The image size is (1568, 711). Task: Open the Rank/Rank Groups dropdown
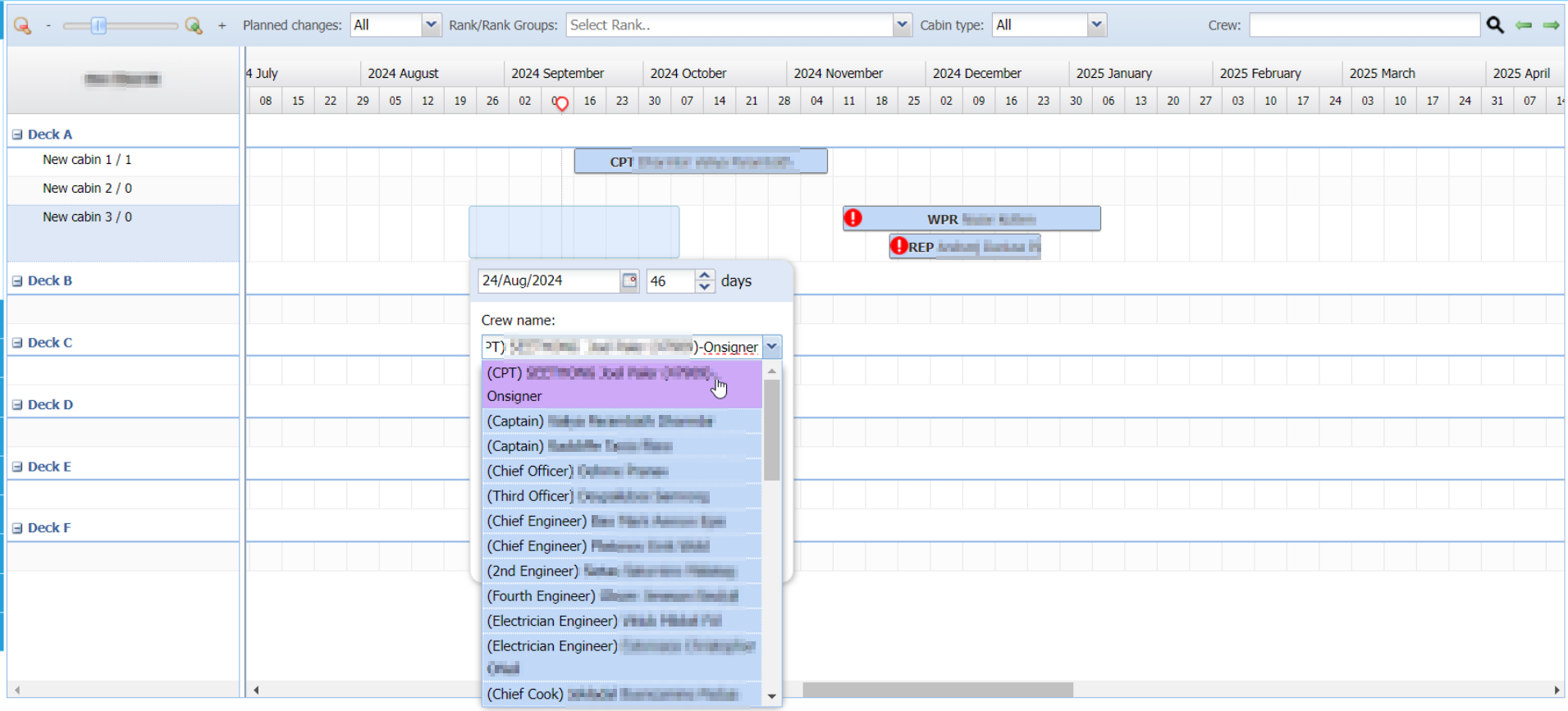(x=902, y=25)
